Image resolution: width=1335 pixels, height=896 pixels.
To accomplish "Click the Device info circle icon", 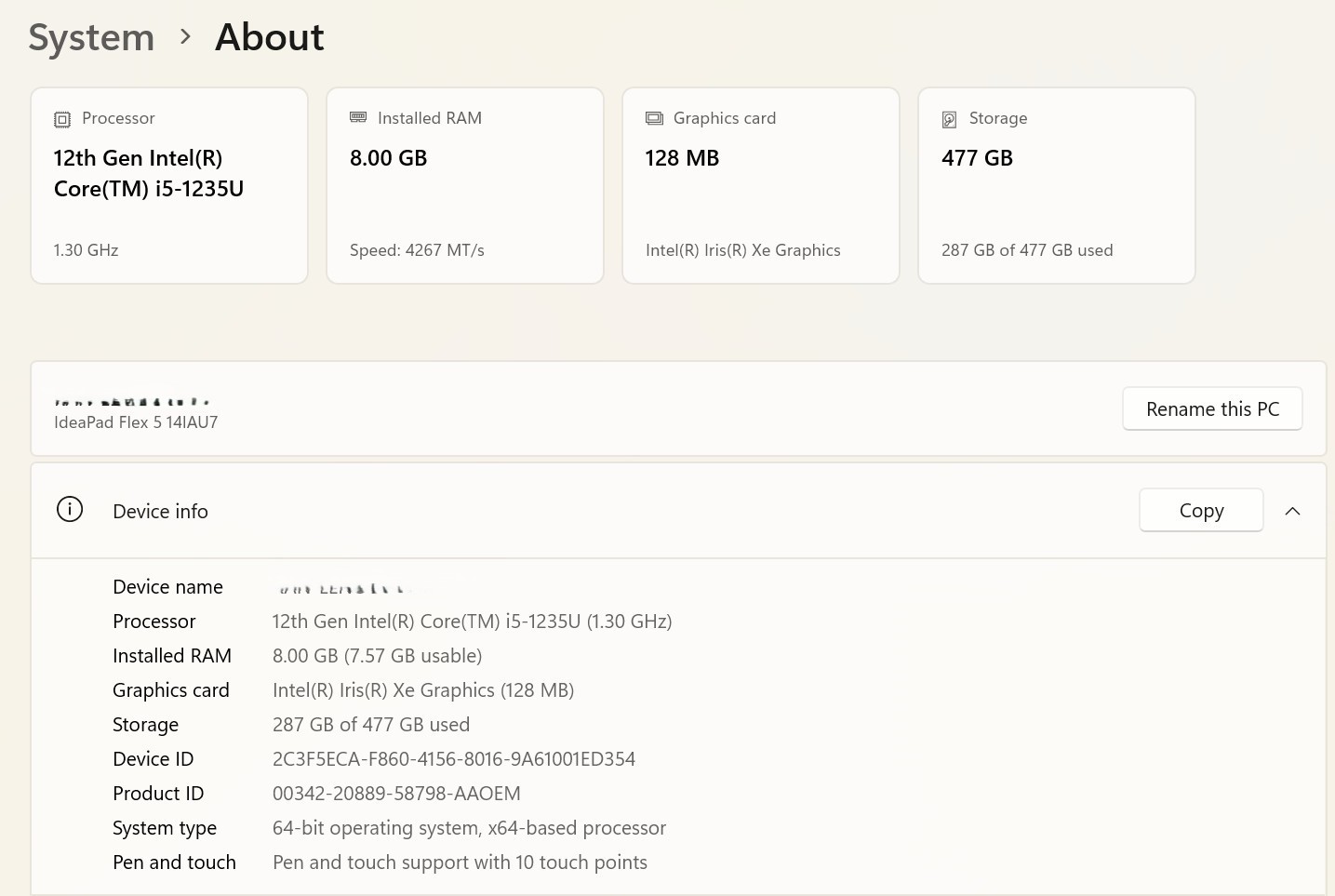I will [x=70, y=510].
